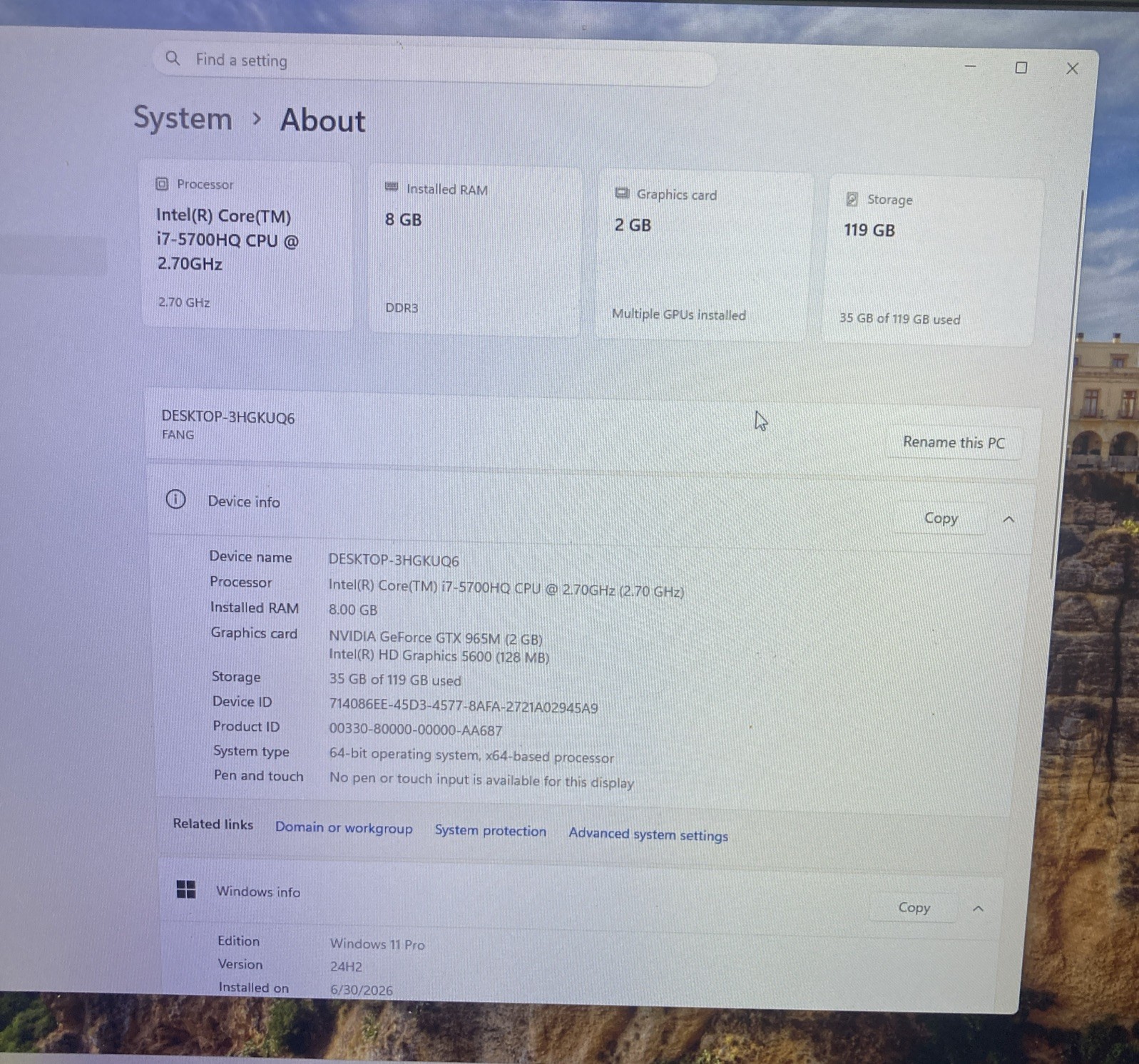Click the Installed on date 6/30/2026
The height and width of the screenshot is (1064, 1139).
362,990
